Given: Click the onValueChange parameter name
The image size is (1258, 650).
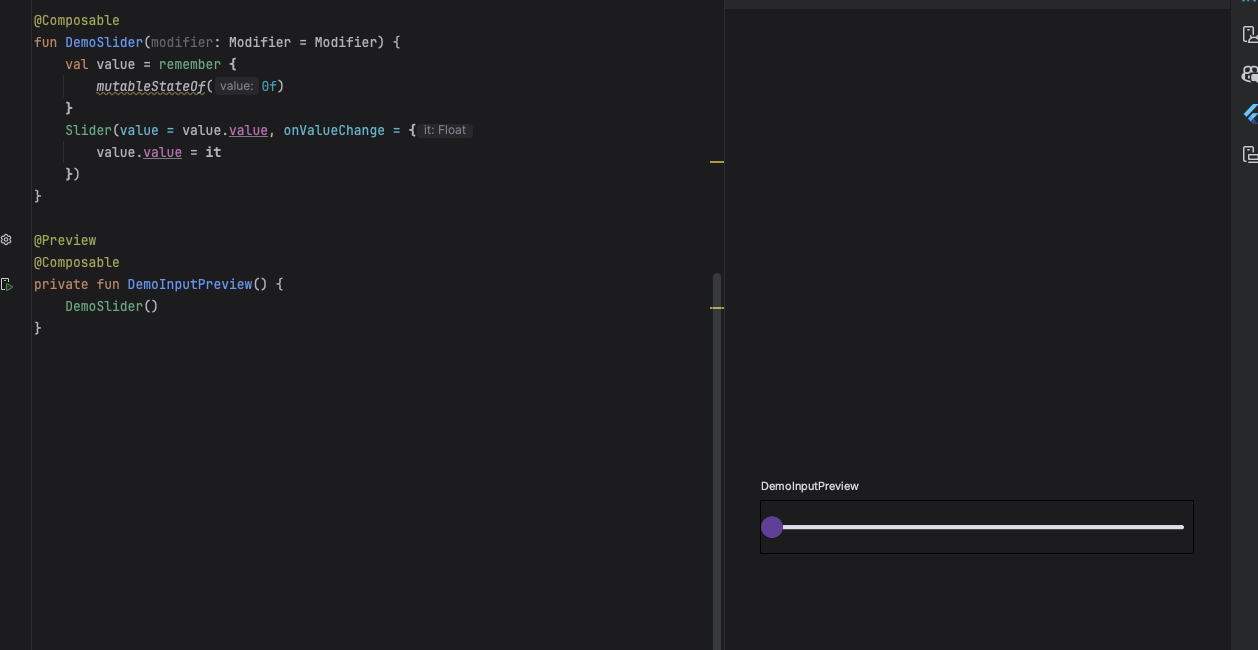Looking at the screenshot, I should (333, 130).
